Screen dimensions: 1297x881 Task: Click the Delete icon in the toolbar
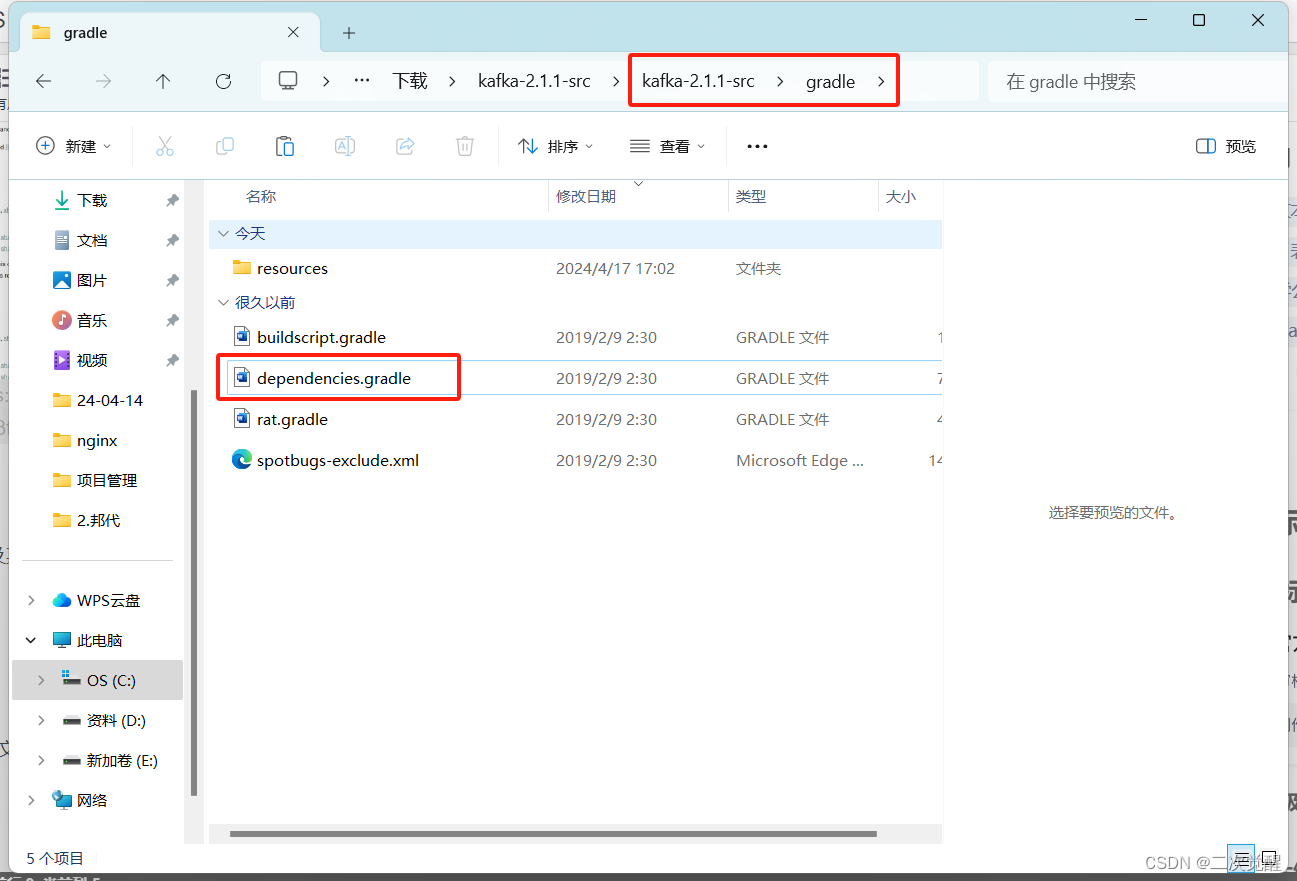(464, 146)
